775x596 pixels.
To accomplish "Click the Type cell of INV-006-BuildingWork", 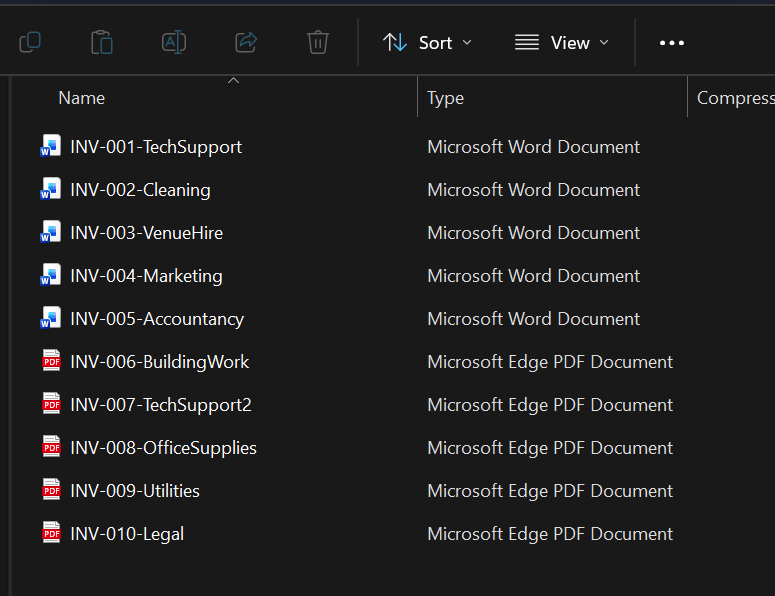I will (x=550, y=362).
